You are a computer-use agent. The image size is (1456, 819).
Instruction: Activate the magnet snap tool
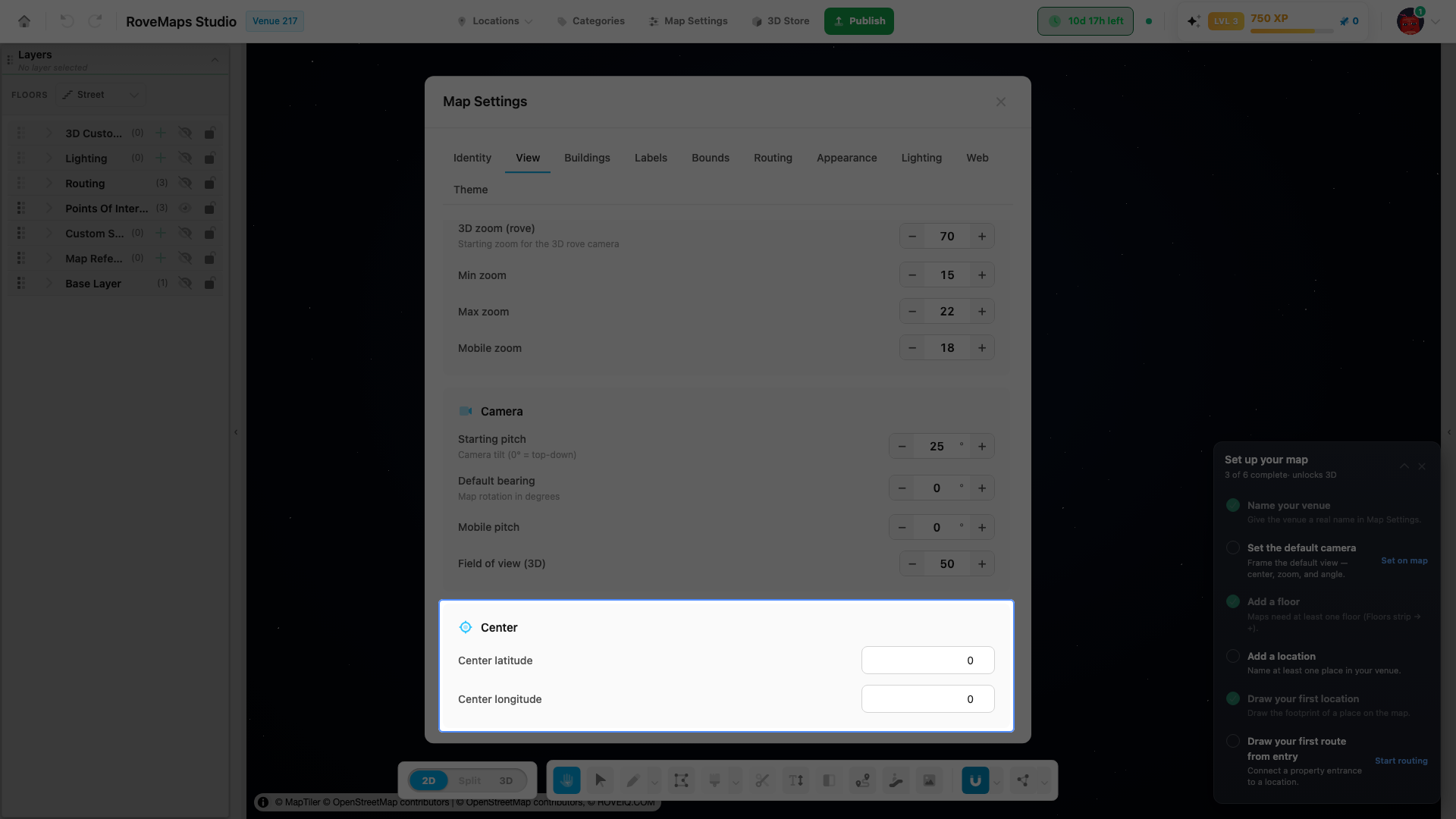(975, 780)
